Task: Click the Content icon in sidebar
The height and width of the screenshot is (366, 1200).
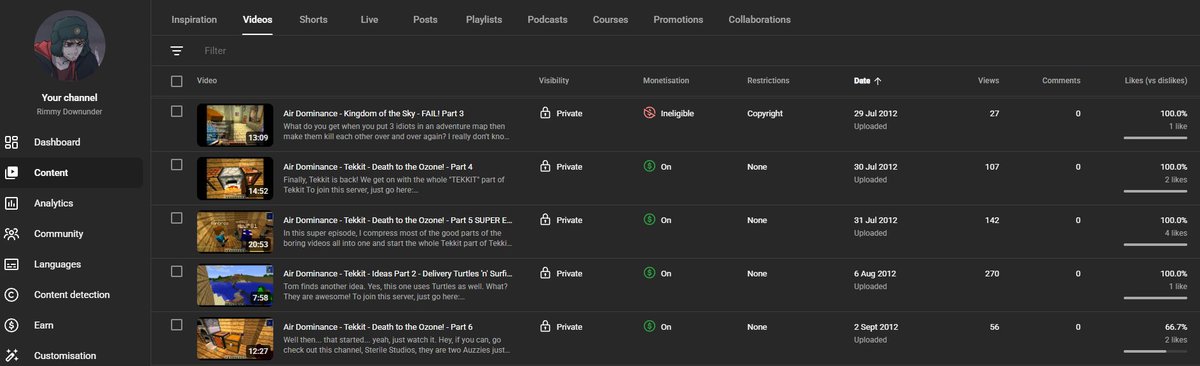Action: [x=12, y=173]
